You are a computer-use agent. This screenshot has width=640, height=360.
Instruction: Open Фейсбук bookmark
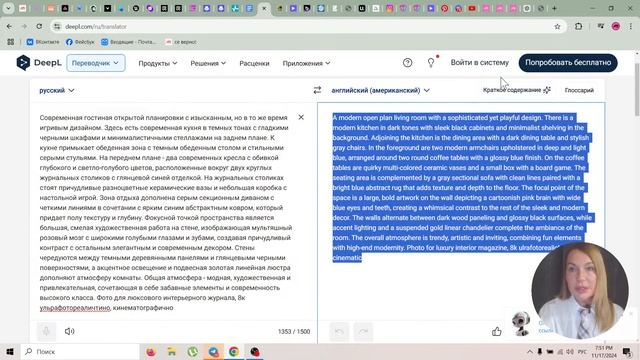point(80,42)
